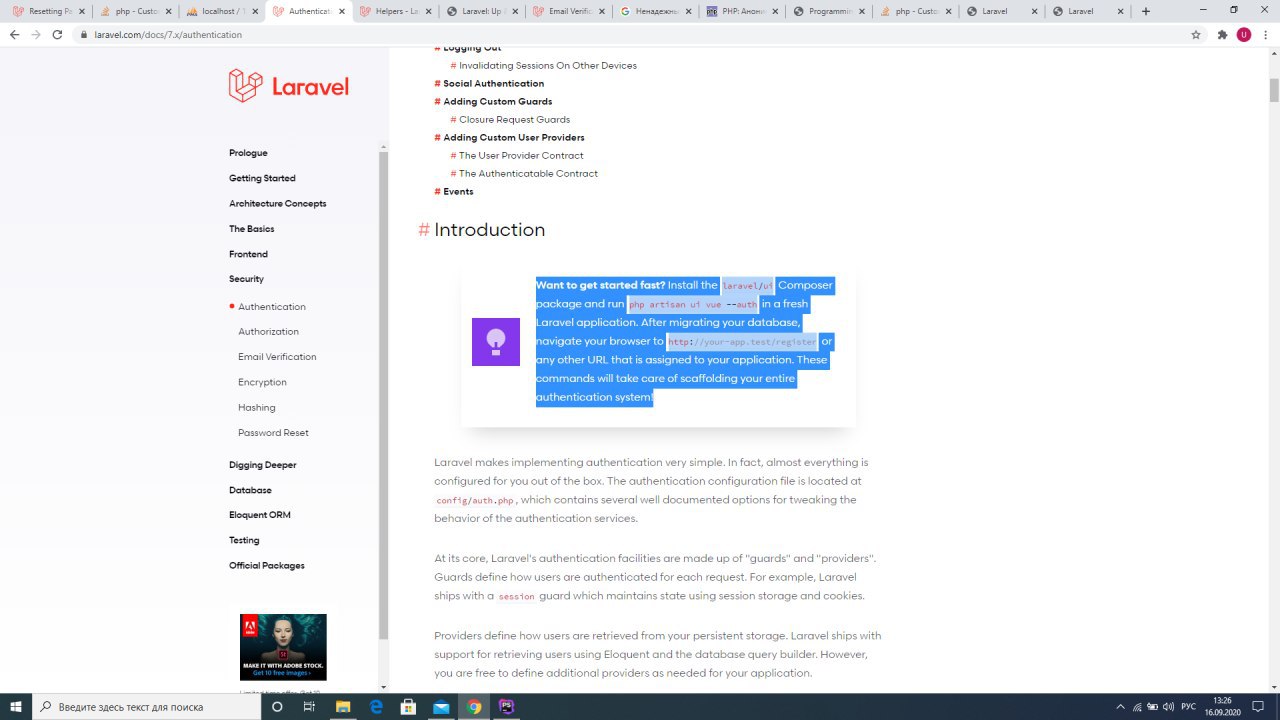Jump to Adding Custom Guards section

click(x=497, y=101)
